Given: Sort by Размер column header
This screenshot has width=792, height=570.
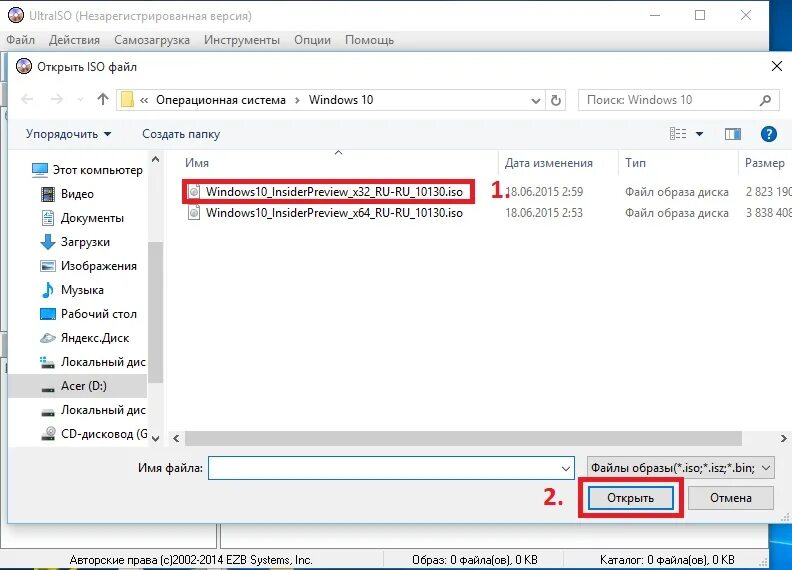Looking at the screenshot, I should [x=765, y=163].
